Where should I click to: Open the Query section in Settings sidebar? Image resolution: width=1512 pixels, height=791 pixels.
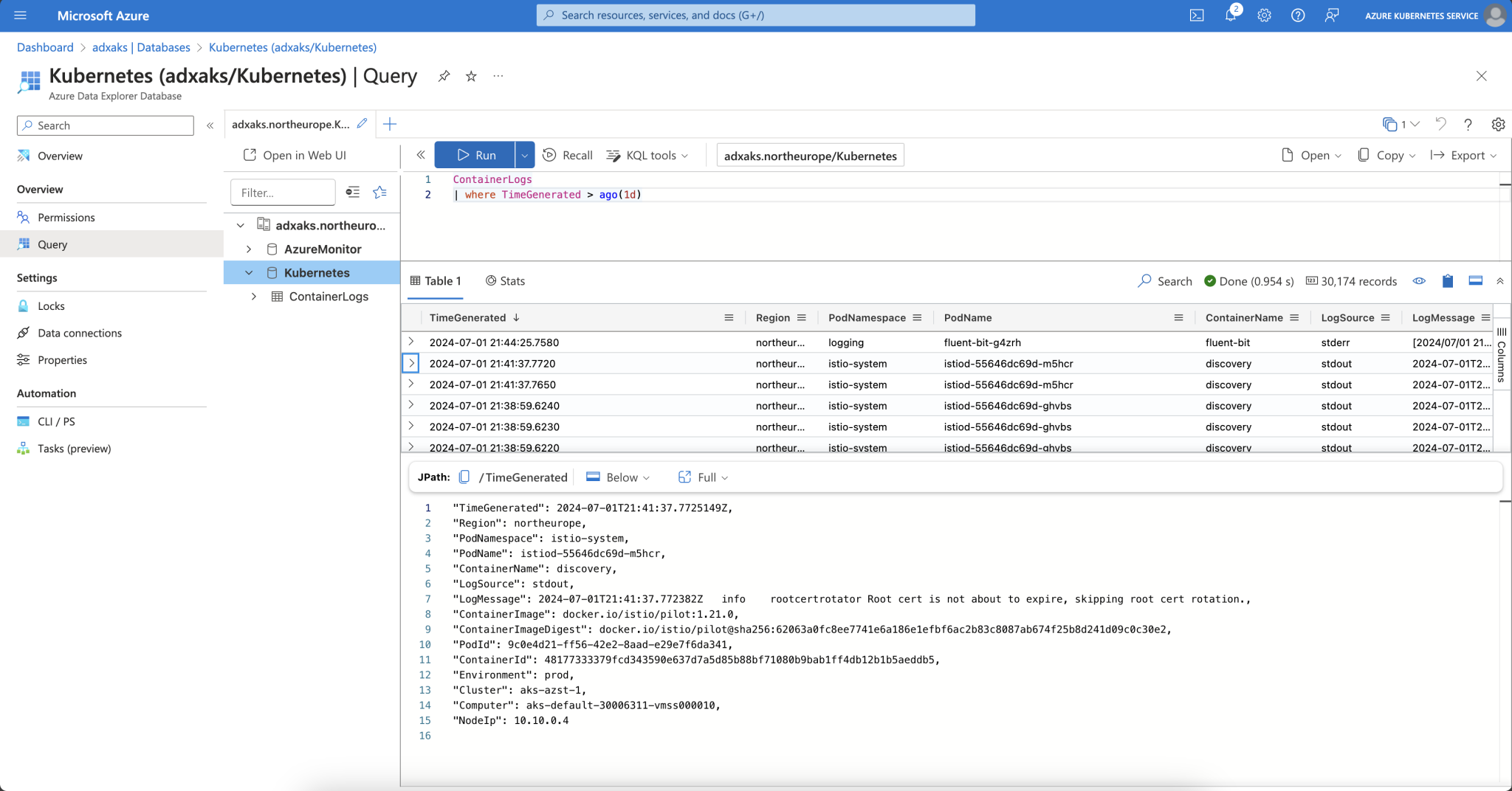(52, 243)
